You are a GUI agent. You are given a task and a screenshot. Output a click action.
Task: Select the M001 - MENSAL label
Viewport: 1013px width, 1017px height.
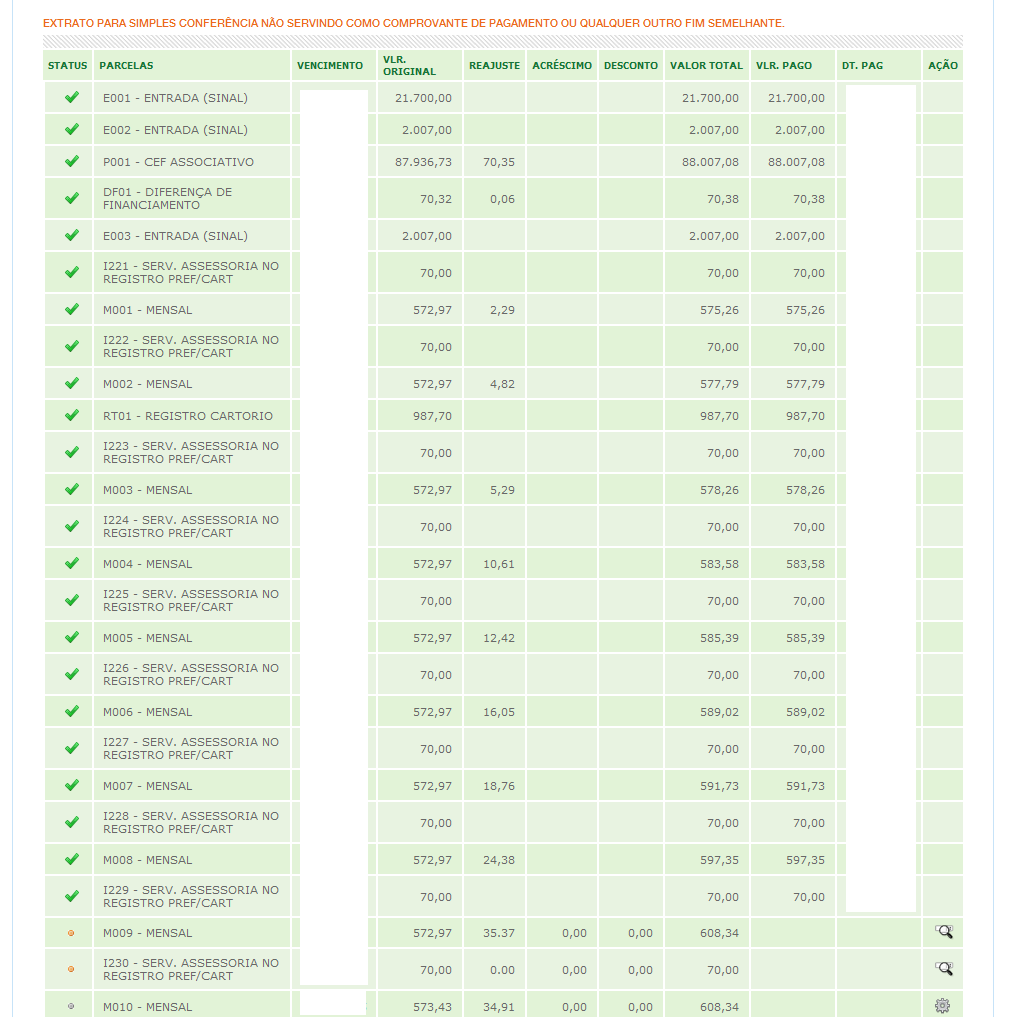point(147,310)
